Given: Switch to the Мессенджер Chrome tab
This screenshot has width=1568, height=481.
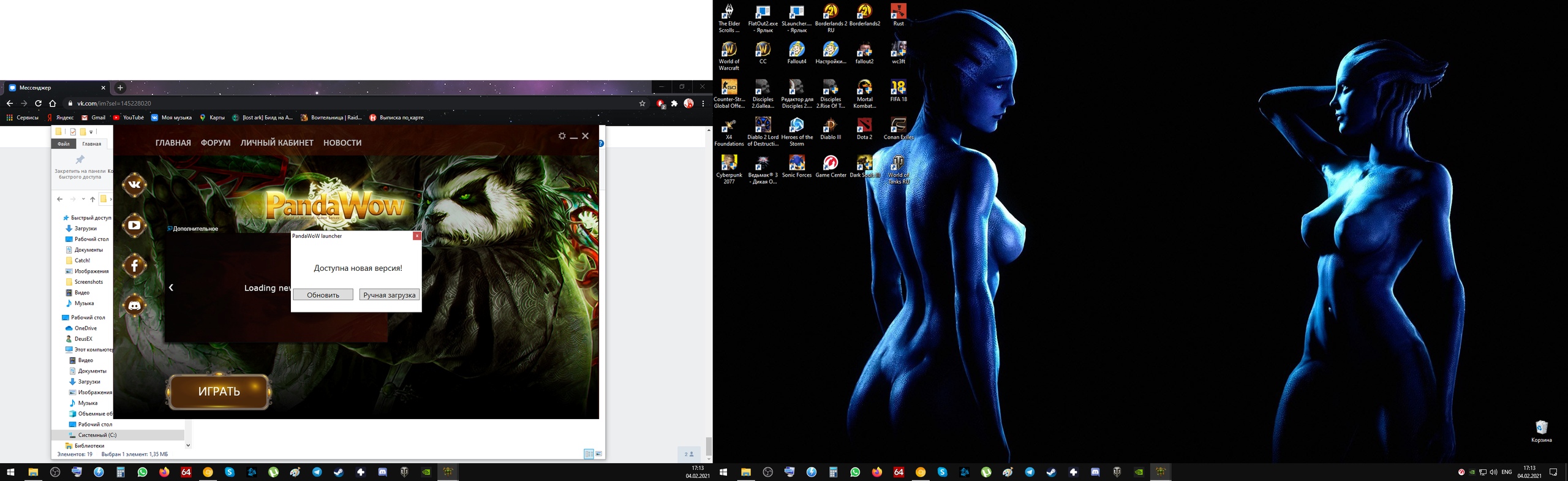Looking at the screenshot, I should [56, 88].
